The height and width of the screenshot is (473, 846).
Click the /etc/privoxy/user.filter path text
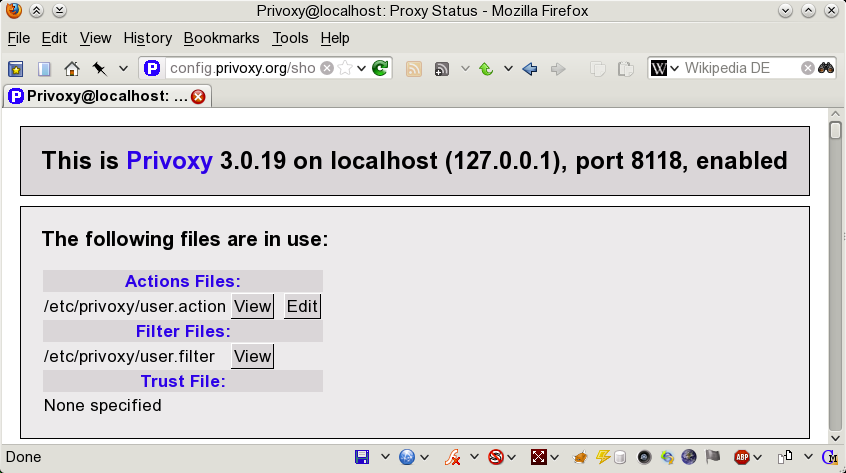[129, 357]
